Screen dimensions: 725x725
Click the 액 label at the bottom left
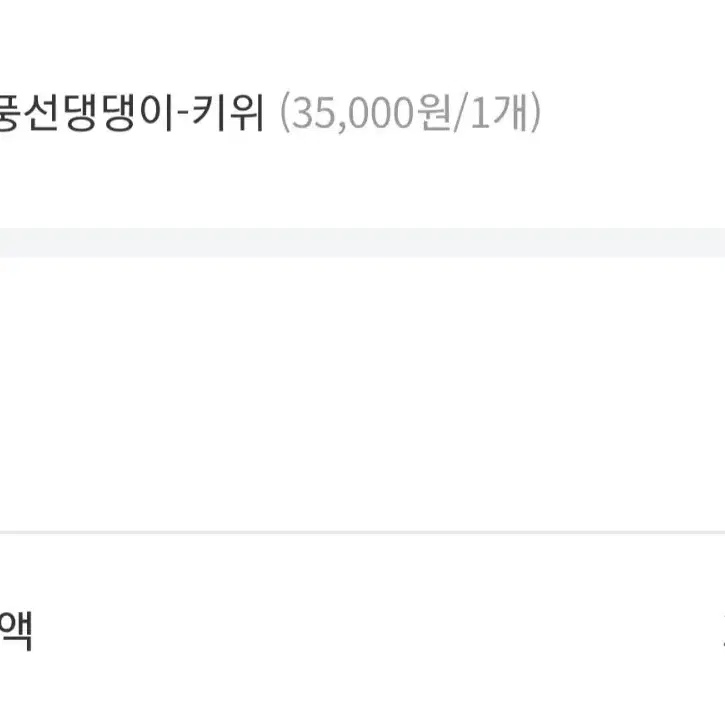[16, 631]
